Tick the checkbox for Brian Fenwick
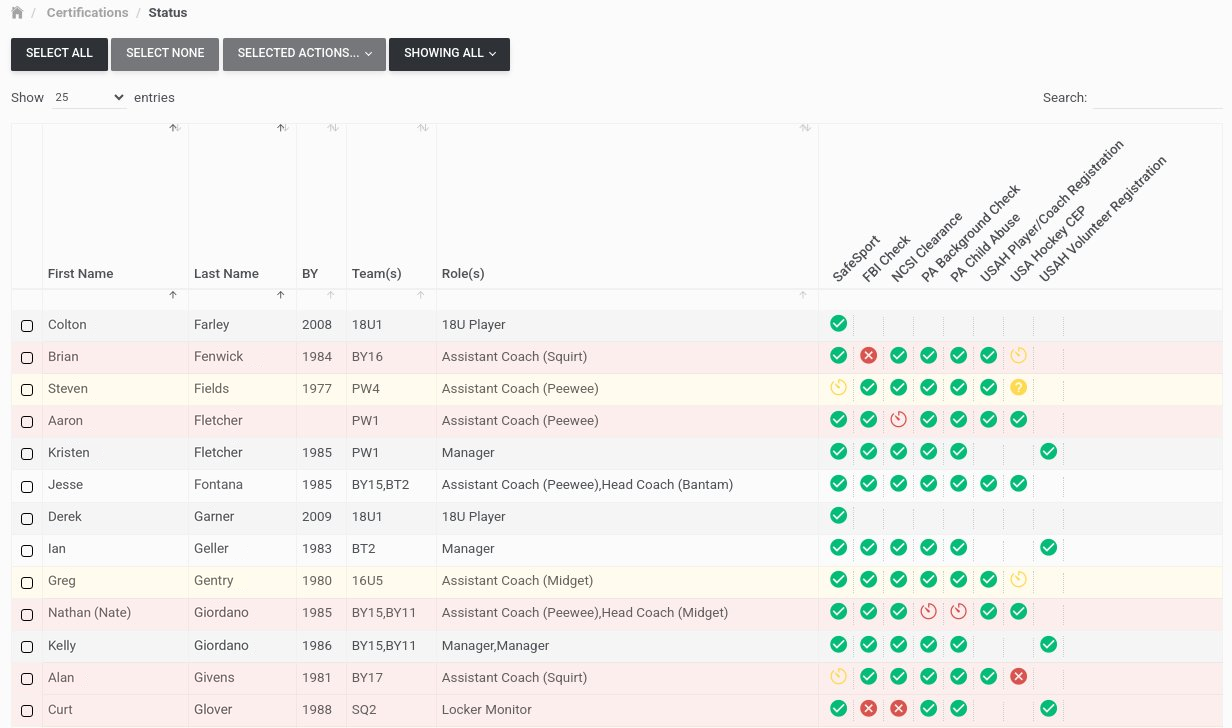This screenshot has height=728, width=1232. (27, 358)
